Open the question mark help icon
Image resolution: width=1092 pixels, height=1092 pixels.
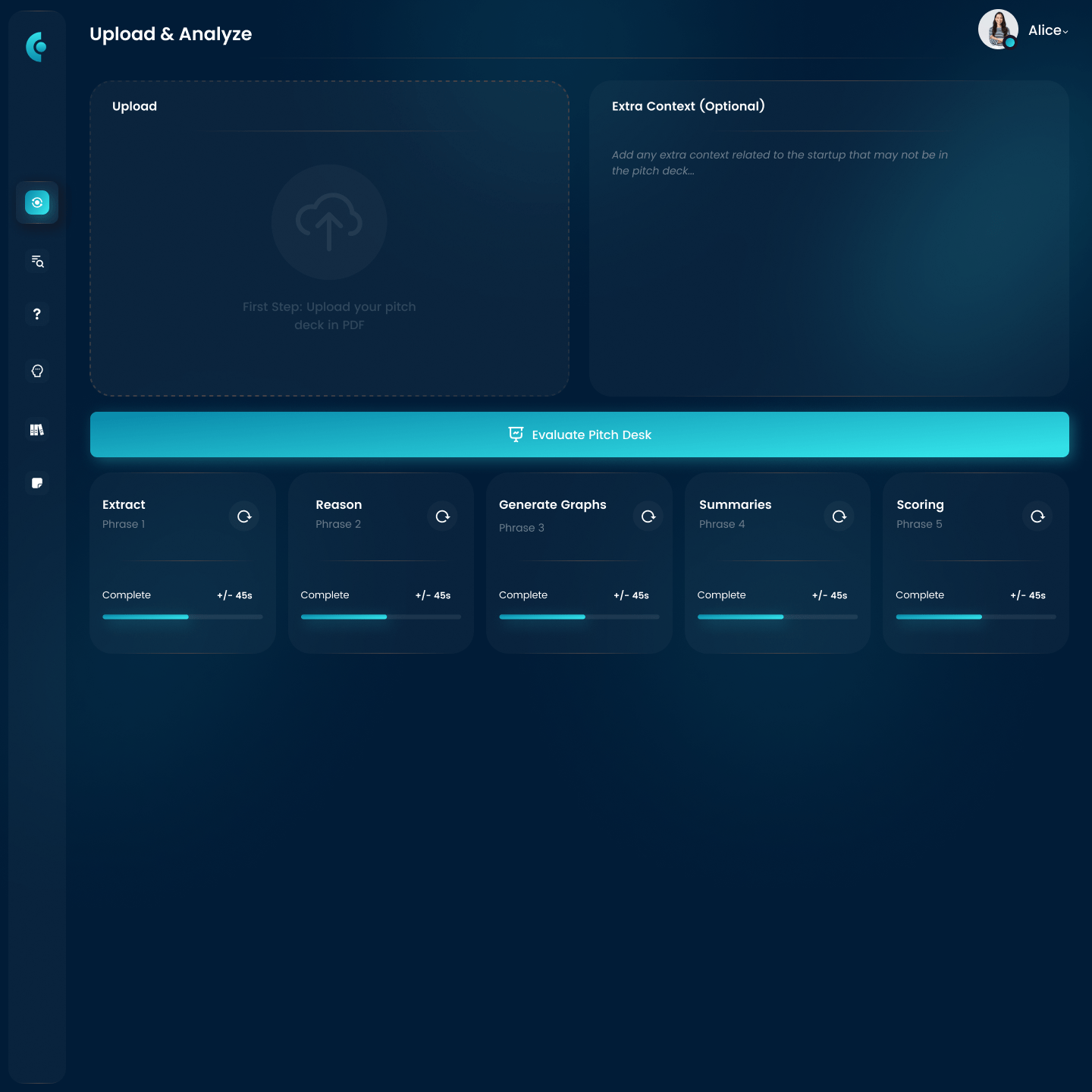coord(37,314)
